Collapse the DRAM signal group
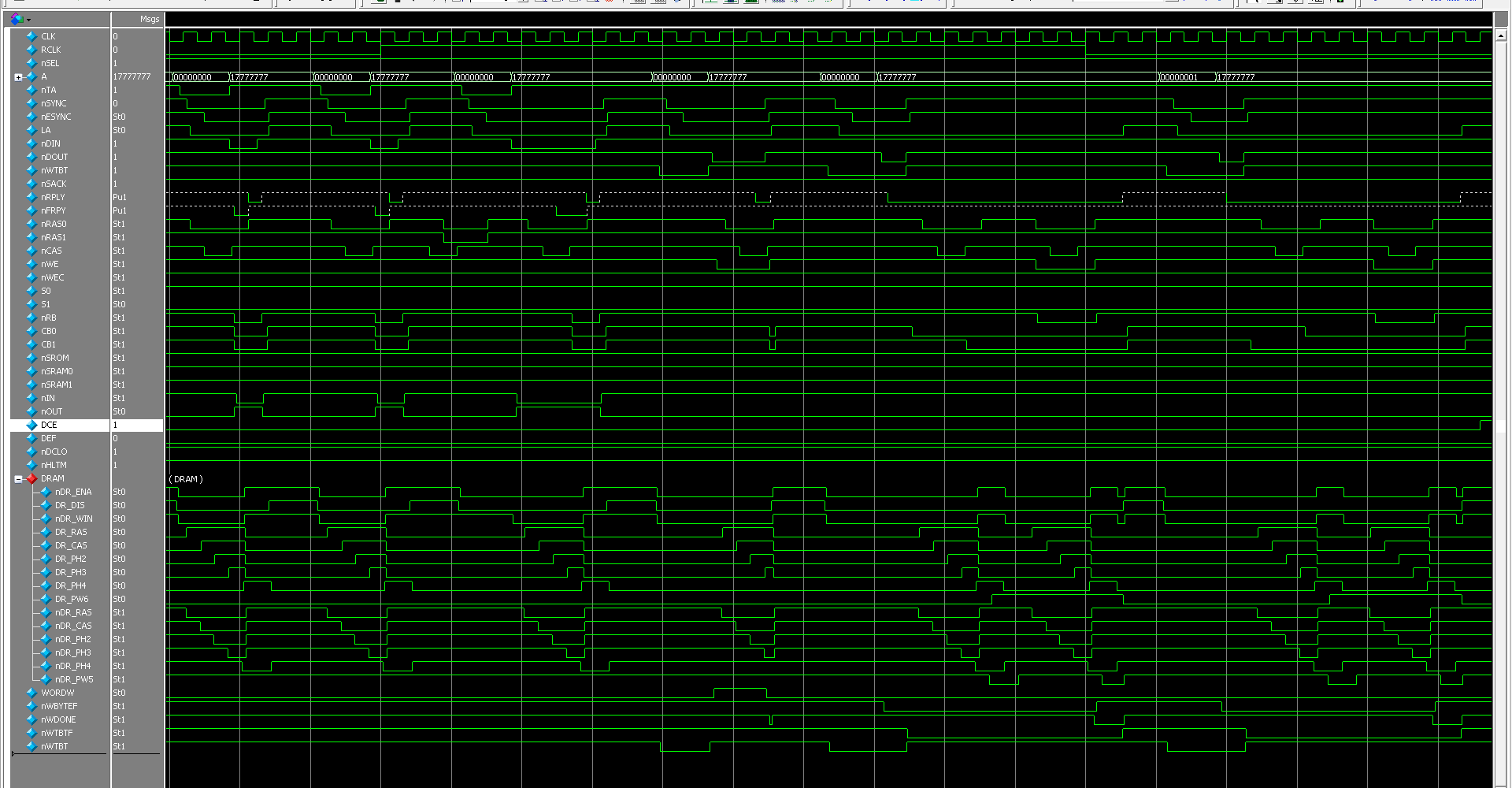This screenshot has width=1512, height=788. [18, 479]
